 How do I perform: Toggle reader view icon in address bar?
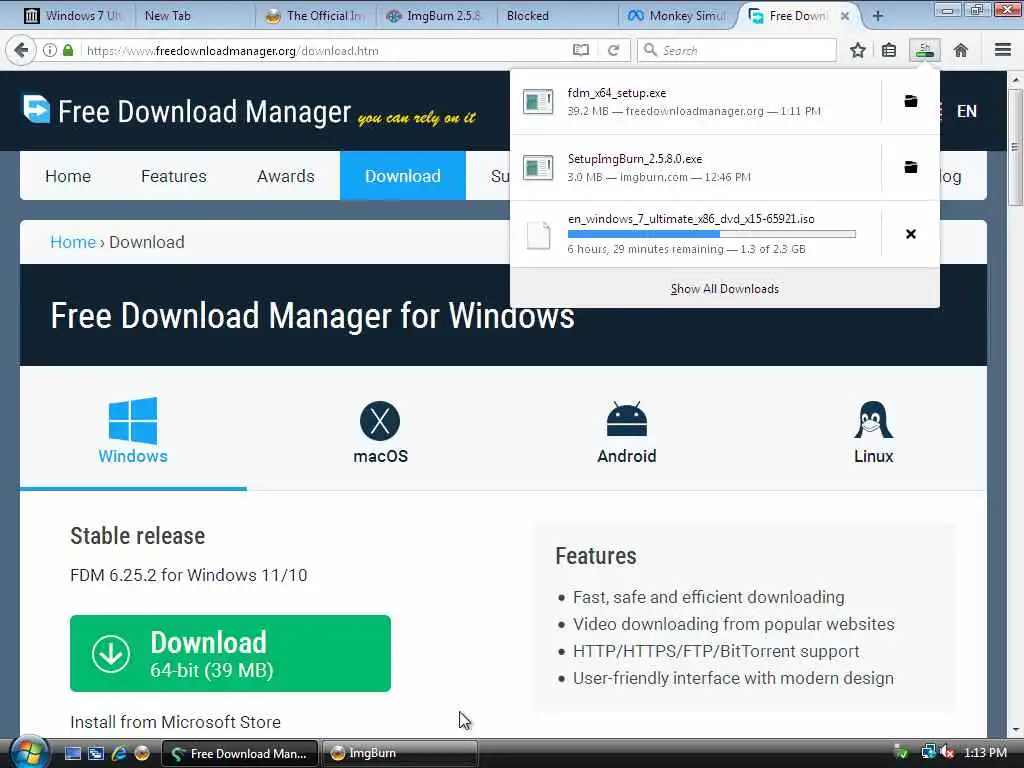click(x=581, y=50)
